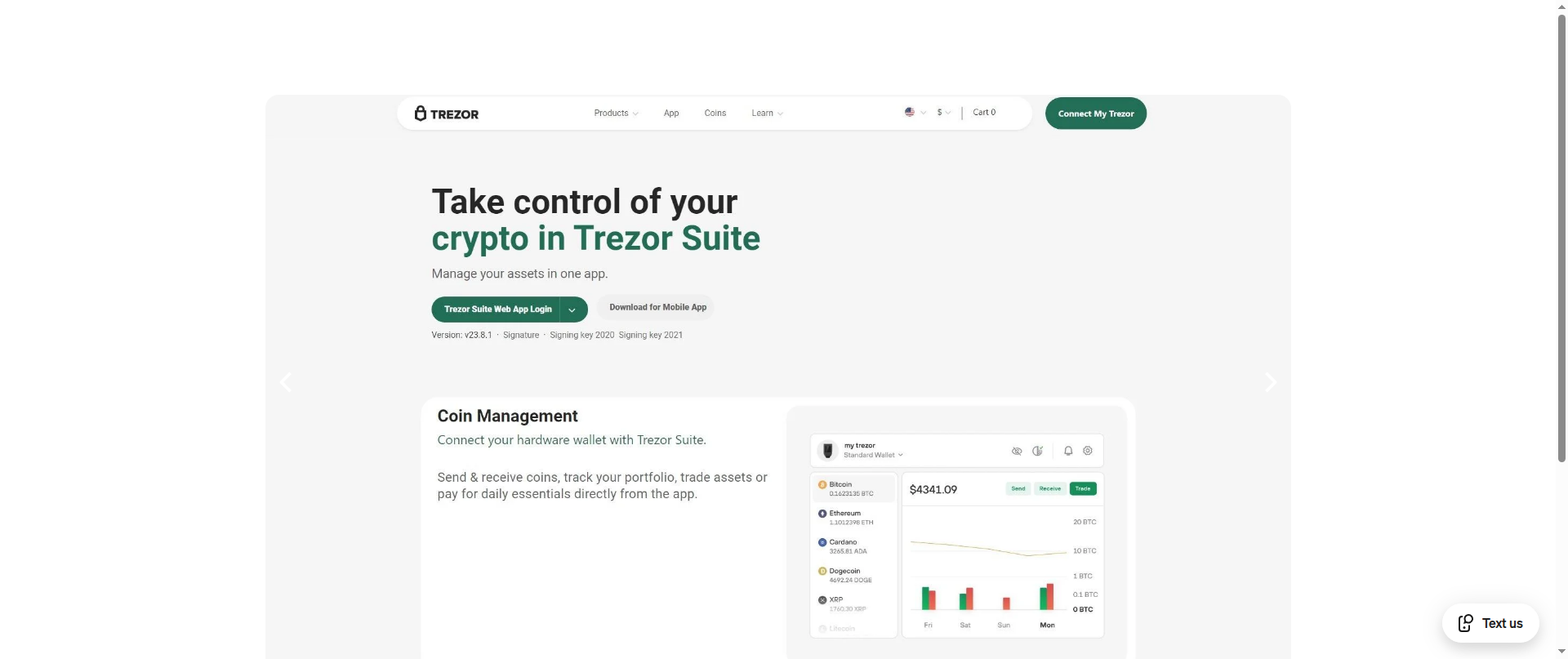The width and height of the screenshot is (1568, 659).
Task: Open the country flag selector
Action: click(915, 113)
